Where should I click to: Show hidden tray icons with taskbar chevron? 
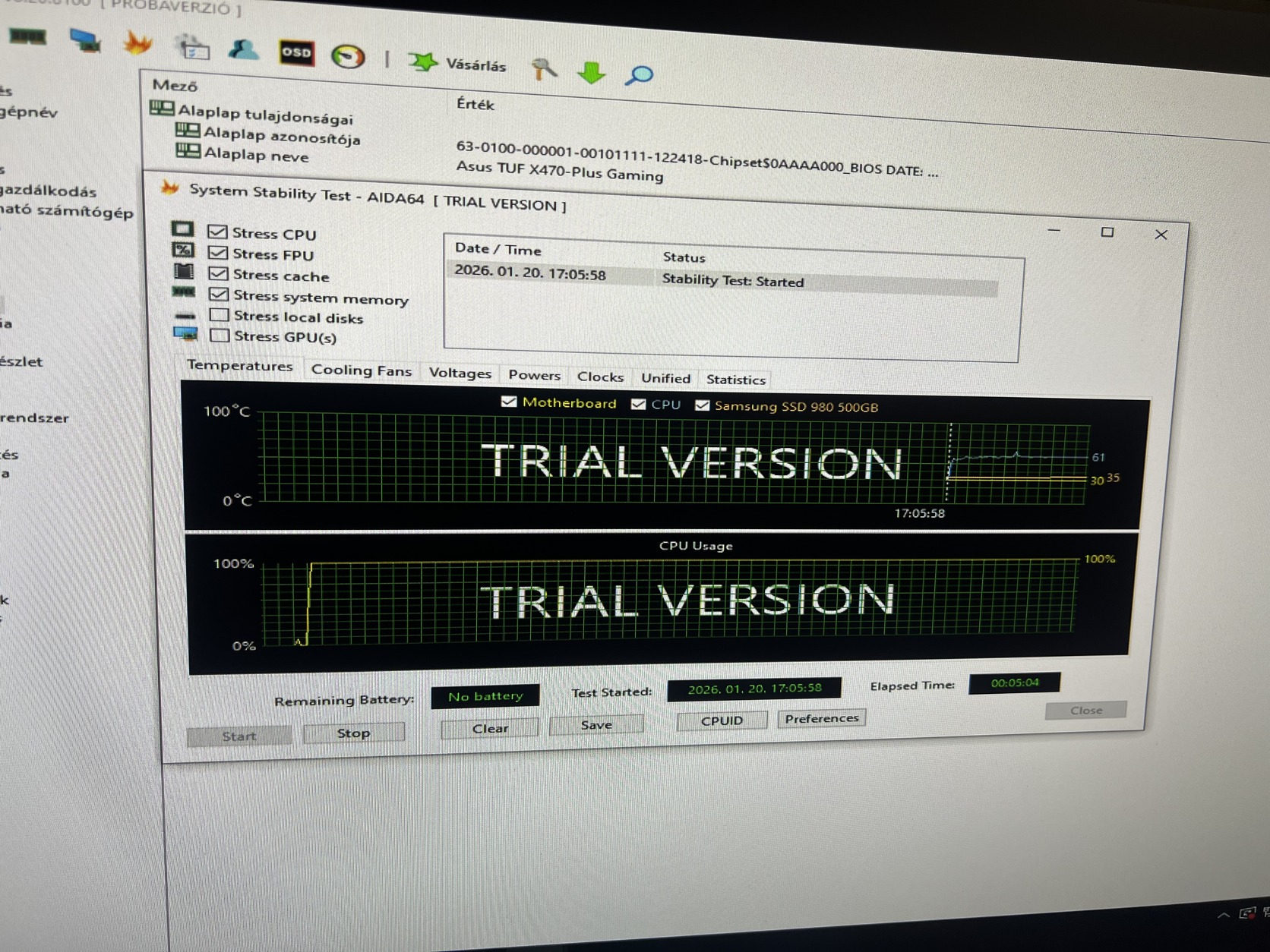point(1223,915)
